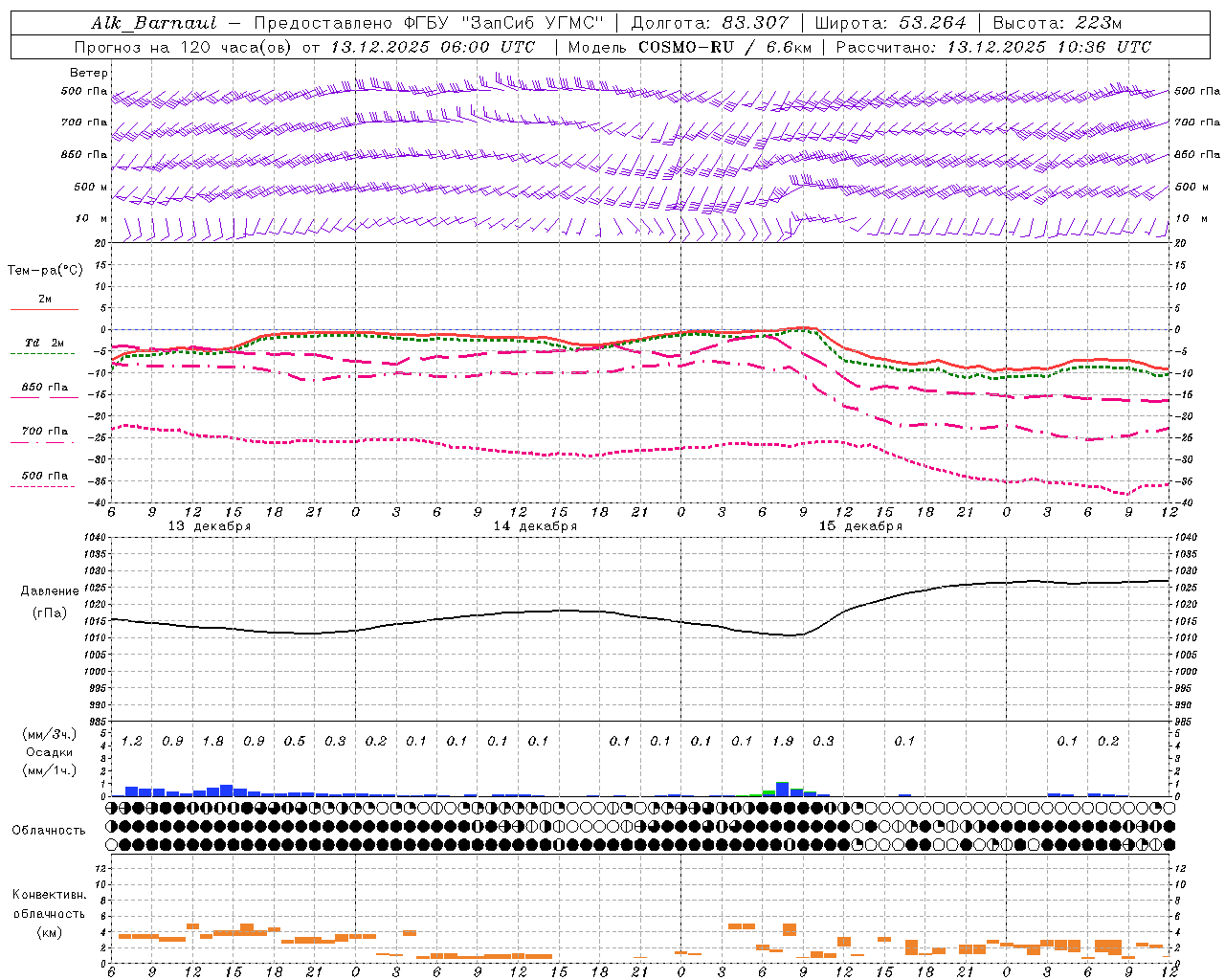
Task: Click the 0.5 three-hour precipitation value
Action: [295, 741]
